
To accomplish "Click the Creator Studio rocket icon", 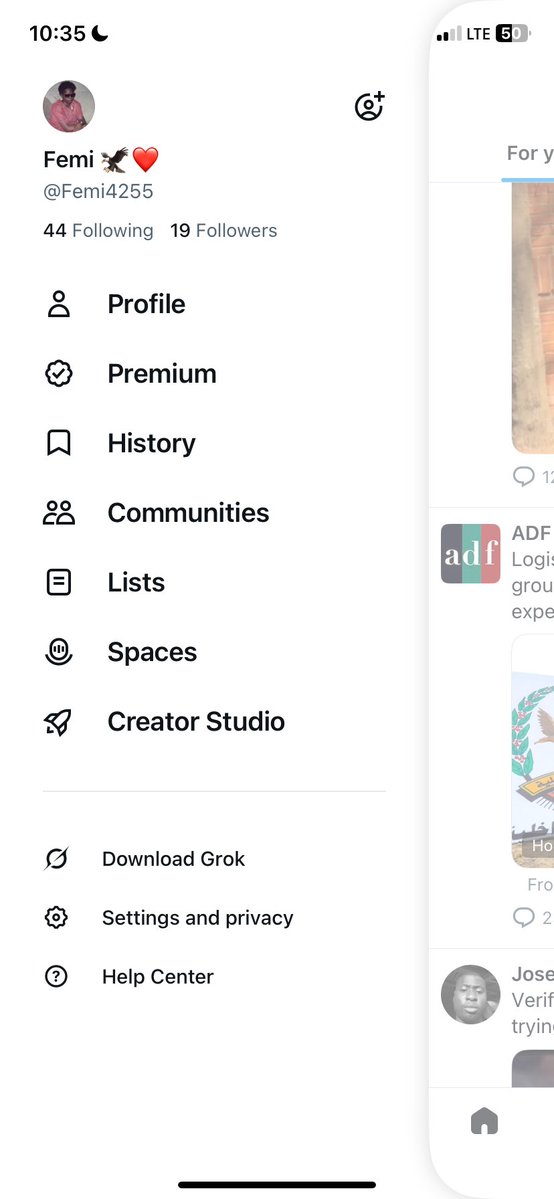I will (59, 721).
